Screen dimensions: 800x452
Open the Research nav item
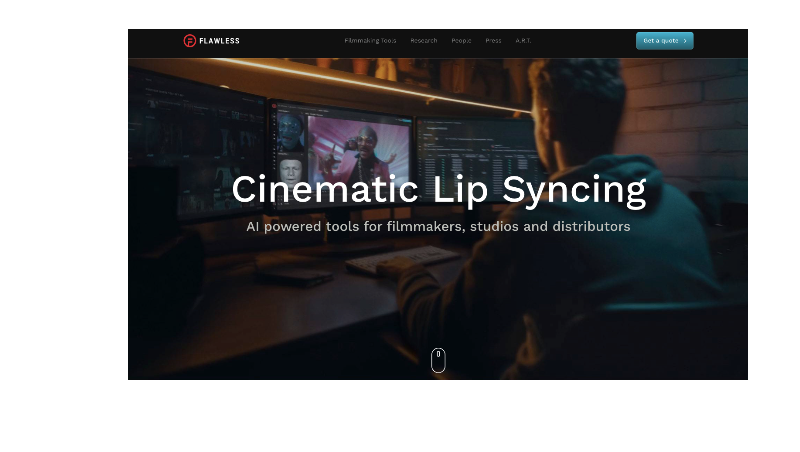tap(423, 41)
